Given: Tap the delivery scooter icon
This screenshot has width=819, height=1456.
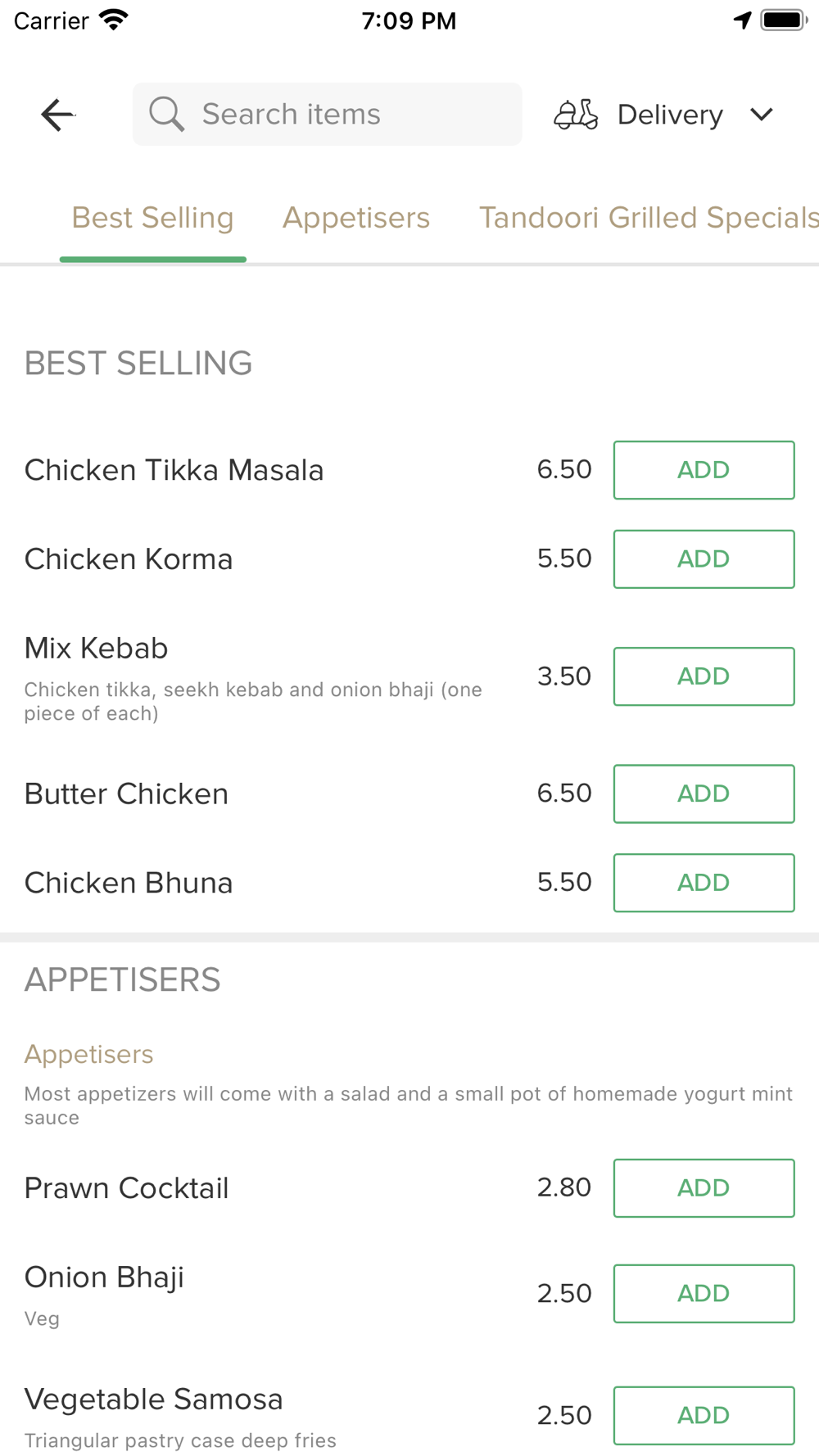Looking at the screenshot, I should coord(576,115).
